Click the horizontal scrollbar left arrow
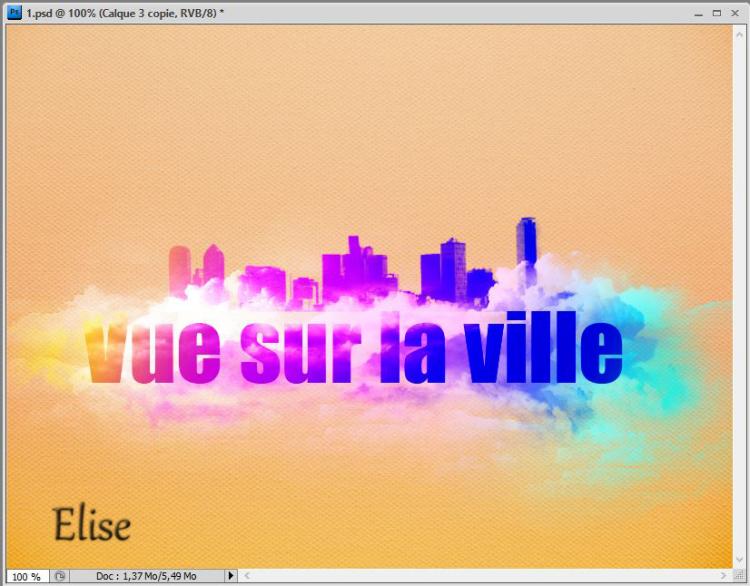 click(x=247, y=576)
